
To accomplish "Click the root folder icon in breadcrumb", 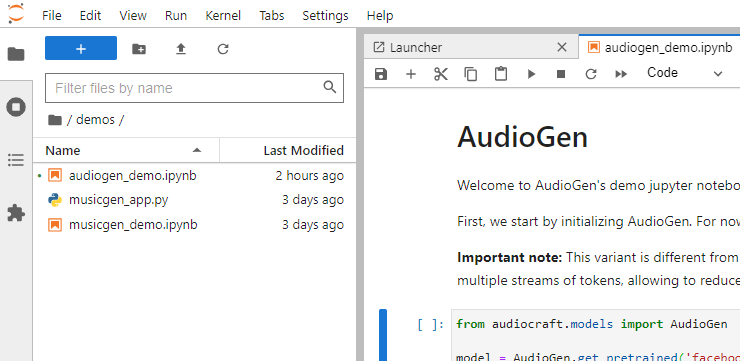I will coord(55,120).
